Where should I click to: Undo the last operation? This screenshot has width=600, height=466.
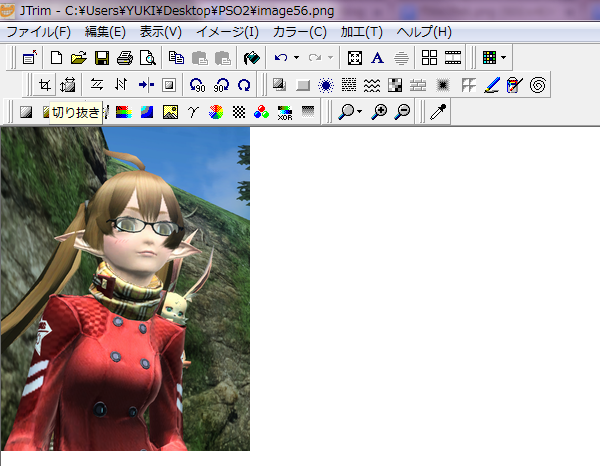point(281,58)
